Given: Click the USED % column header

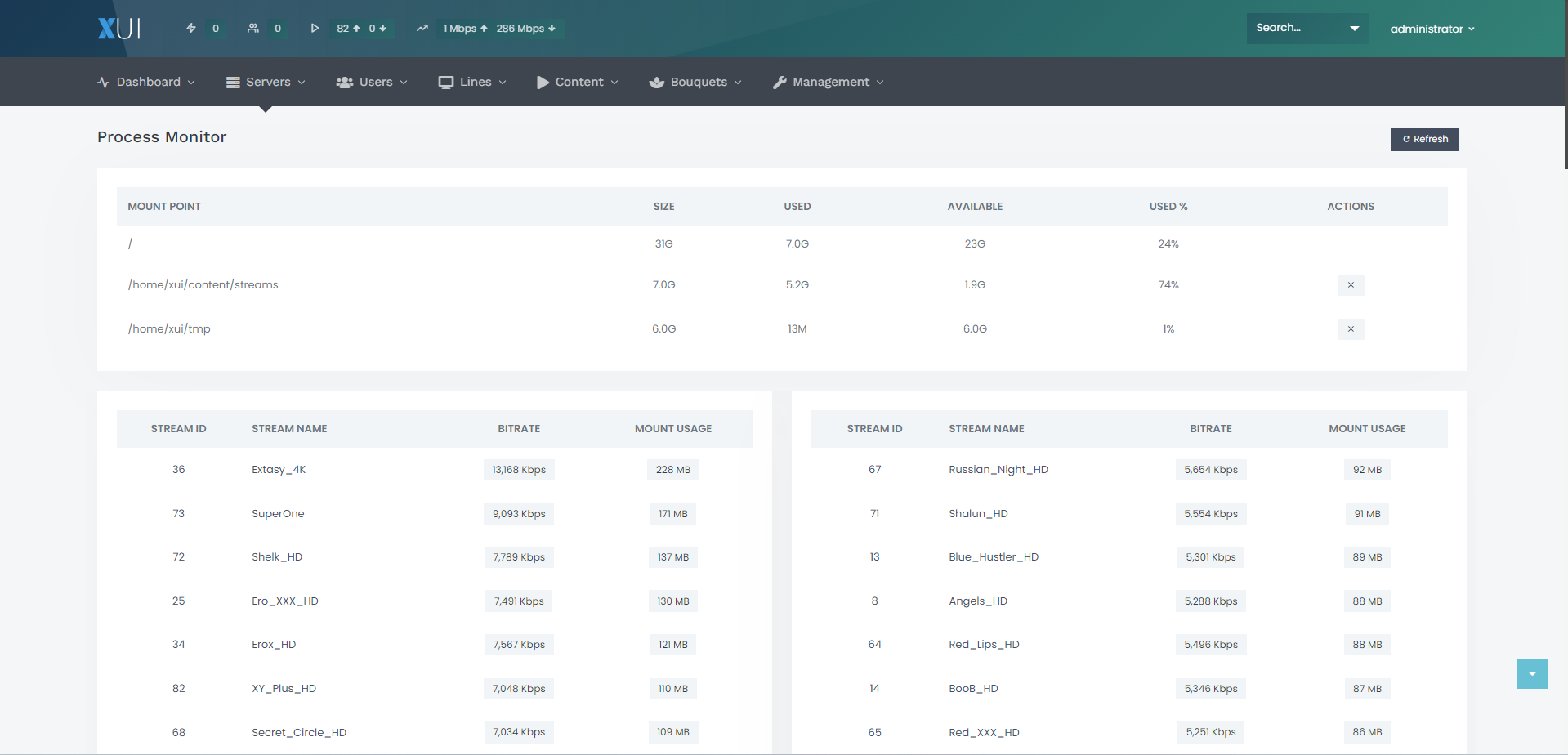Looking at the screenshot, I should tap(1168, 207).
